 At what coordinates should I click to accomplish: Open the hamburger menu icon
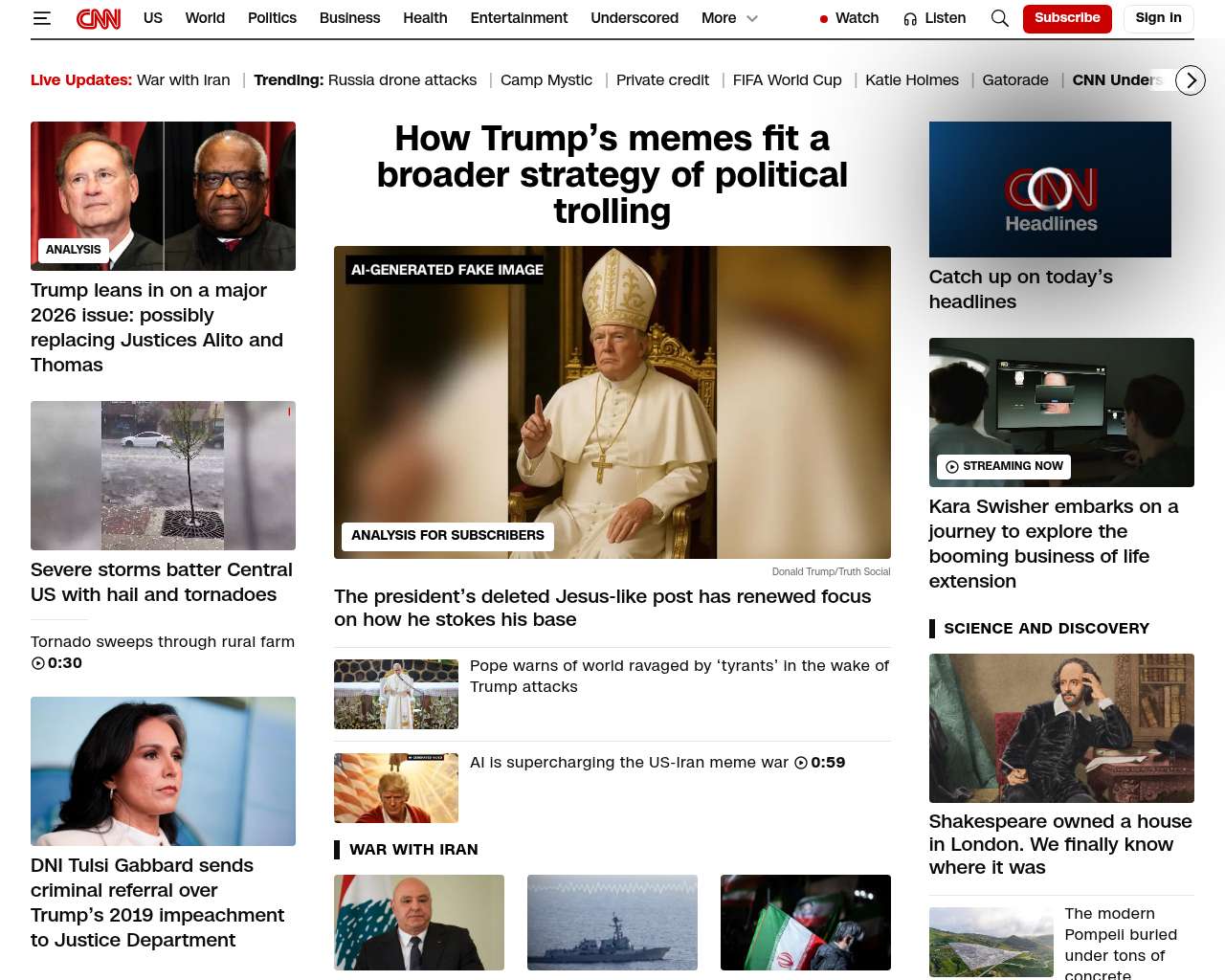point(41,18)
